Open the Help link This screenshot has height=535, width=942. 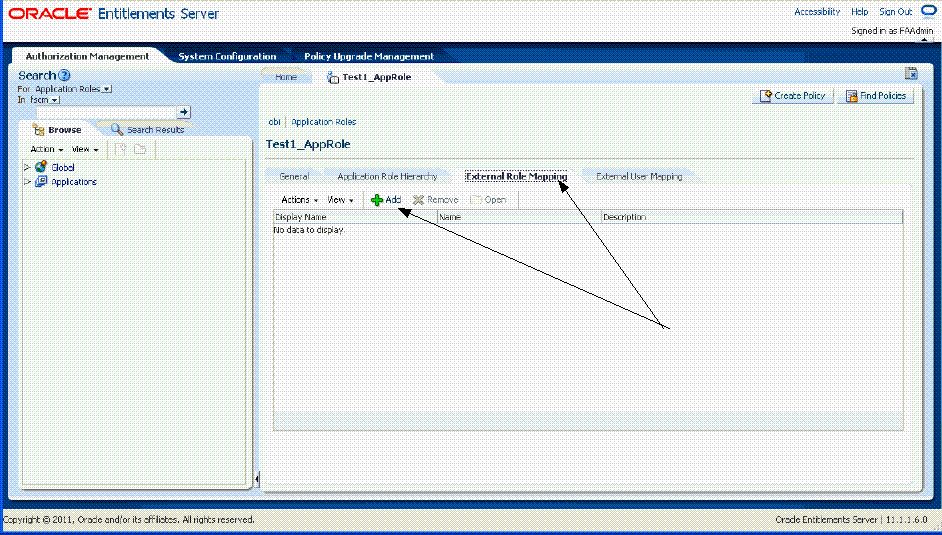click(860, 11)
